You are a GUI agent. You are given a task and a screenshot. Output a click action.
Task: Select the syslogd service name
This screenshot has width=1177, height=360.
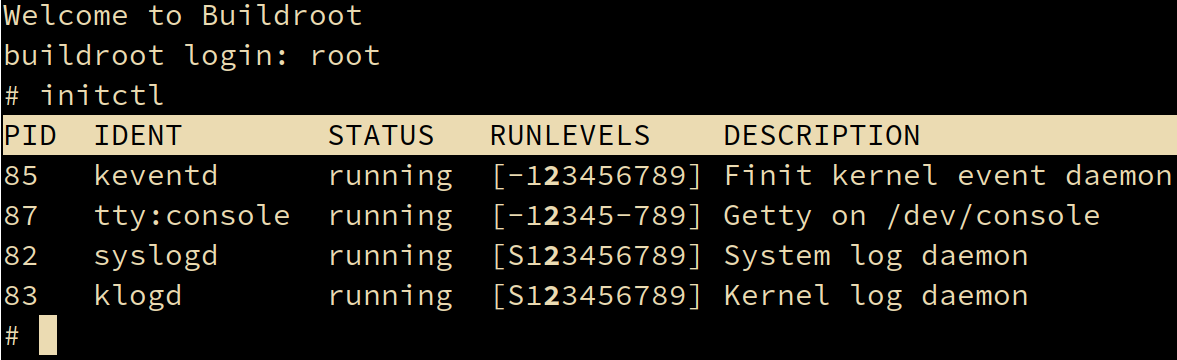coord(156,256)
